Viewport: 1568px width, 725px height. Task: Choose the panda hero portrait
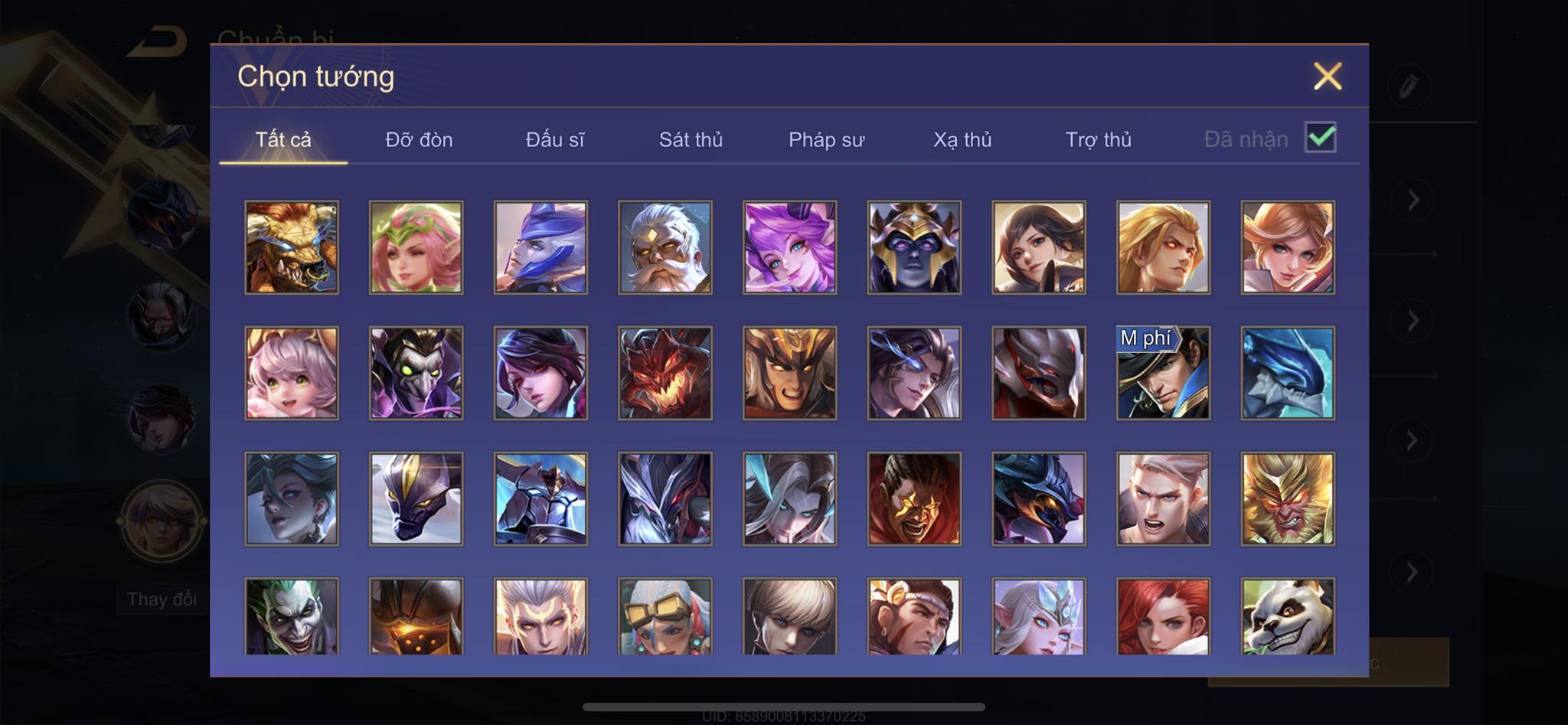coord(1288,616)
